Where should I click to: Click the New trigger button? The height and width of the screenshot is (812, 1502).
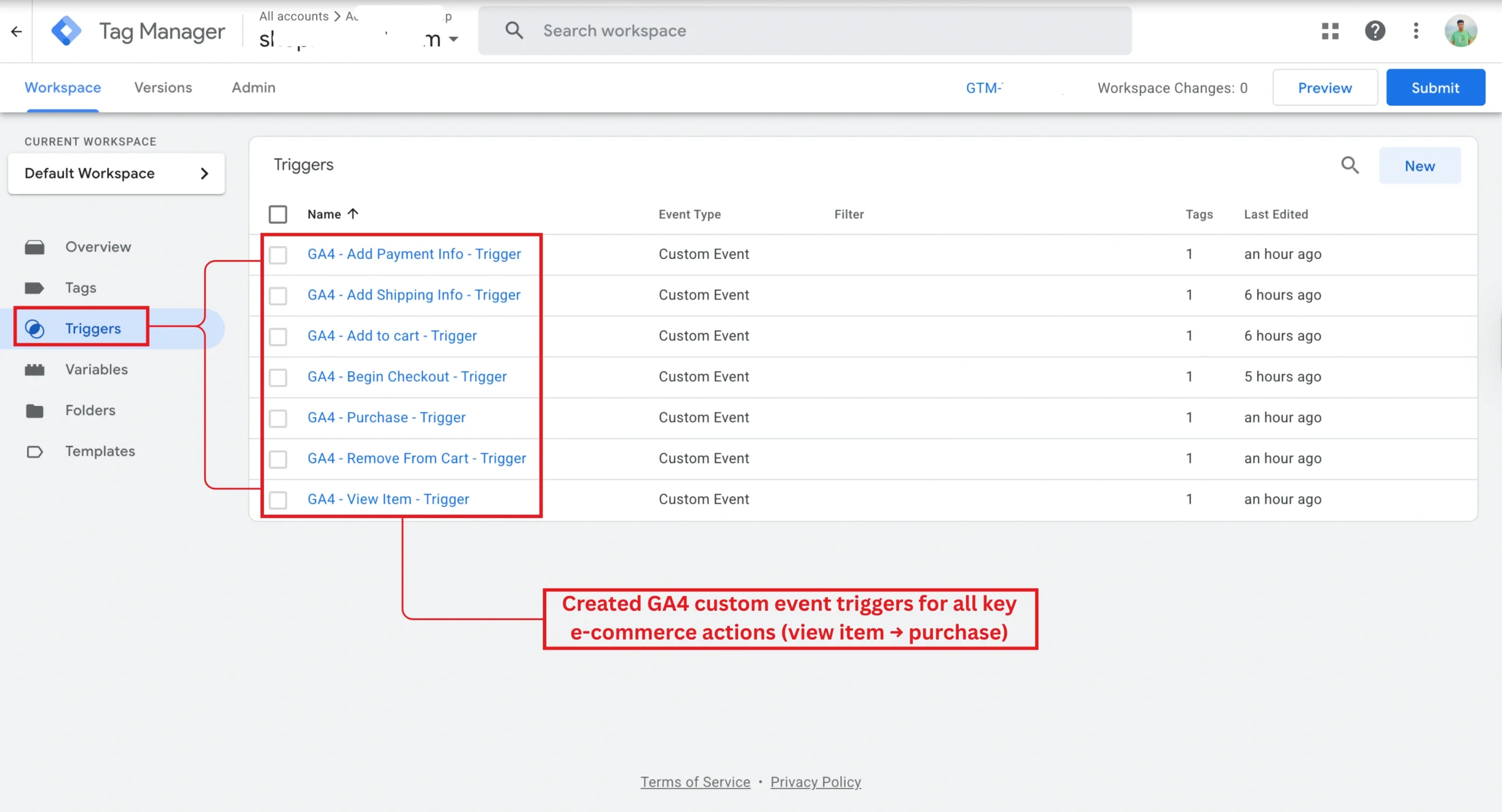pos(1419,166)
